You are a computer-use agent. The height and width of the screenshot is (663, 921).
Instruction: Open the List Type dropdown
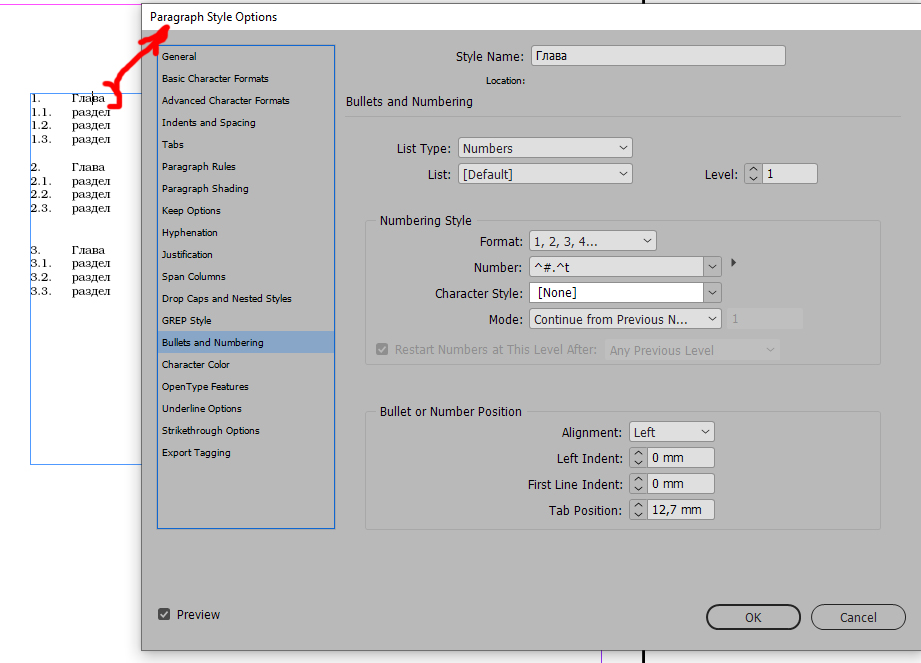(x=545, y=148)
